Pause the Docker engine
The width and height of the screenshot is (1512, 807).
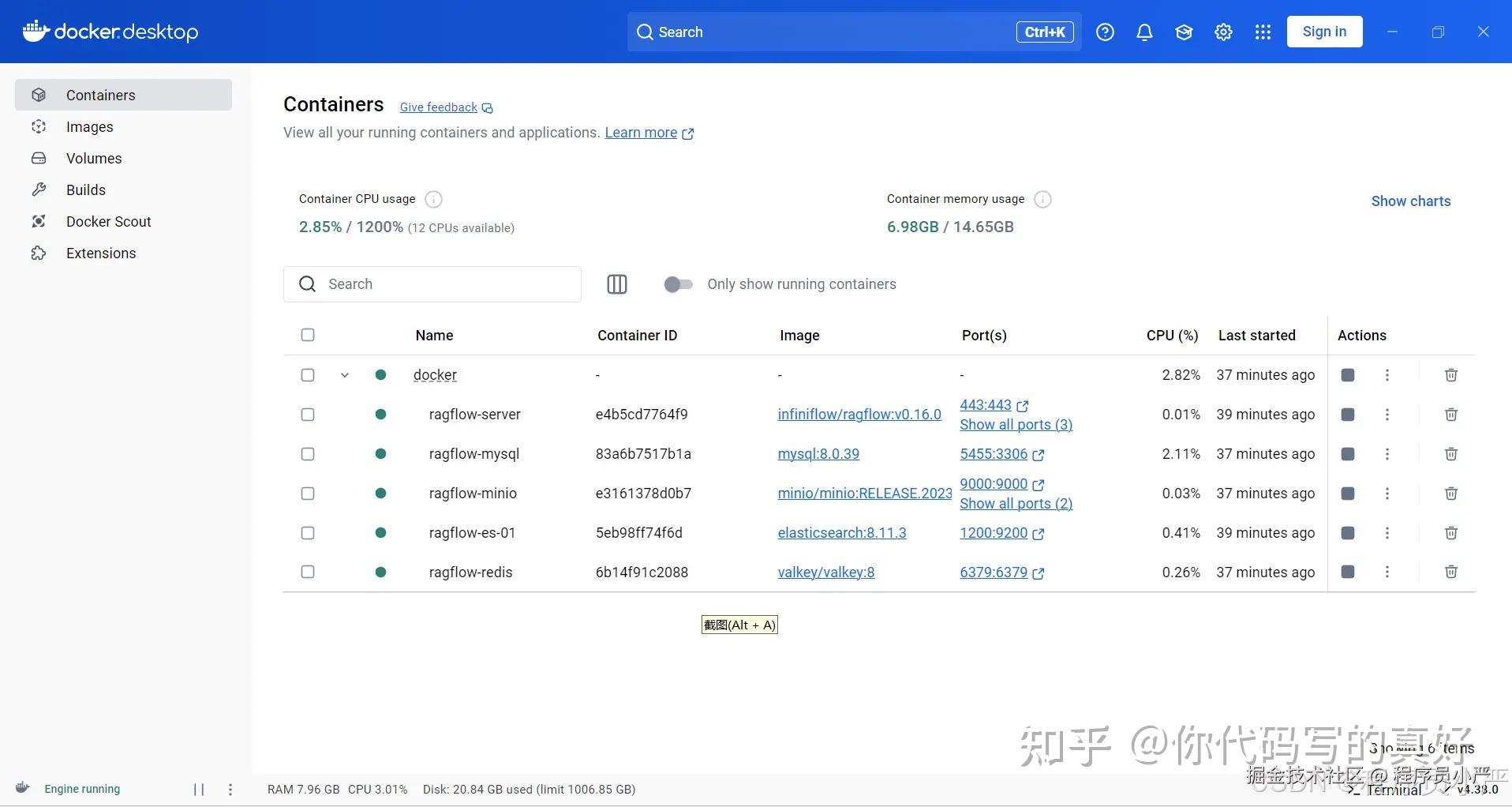(x=199, y=789)
